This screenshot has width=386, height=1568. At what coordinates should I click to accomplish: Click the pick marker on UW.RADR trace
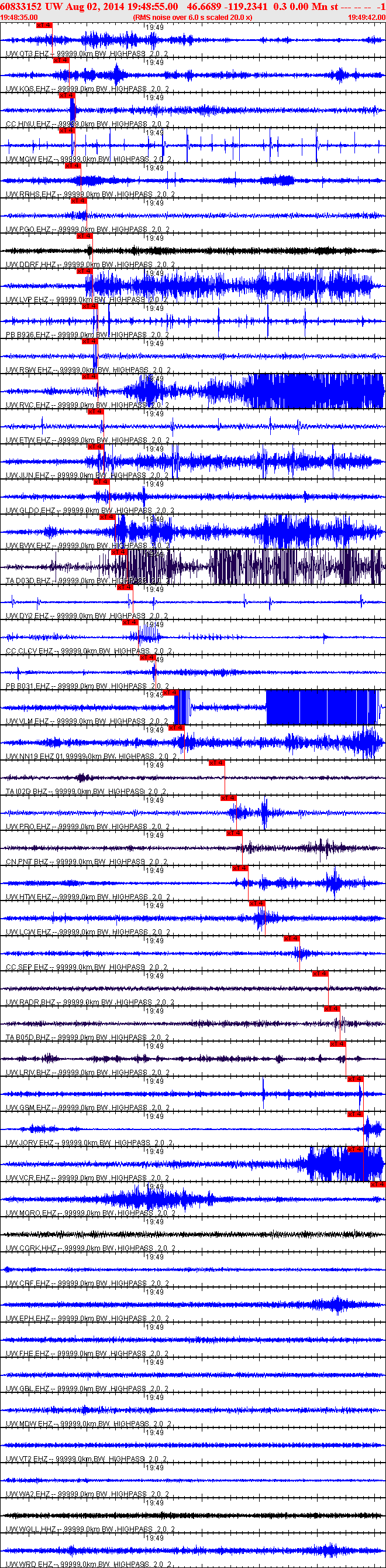tap(320, 974)
